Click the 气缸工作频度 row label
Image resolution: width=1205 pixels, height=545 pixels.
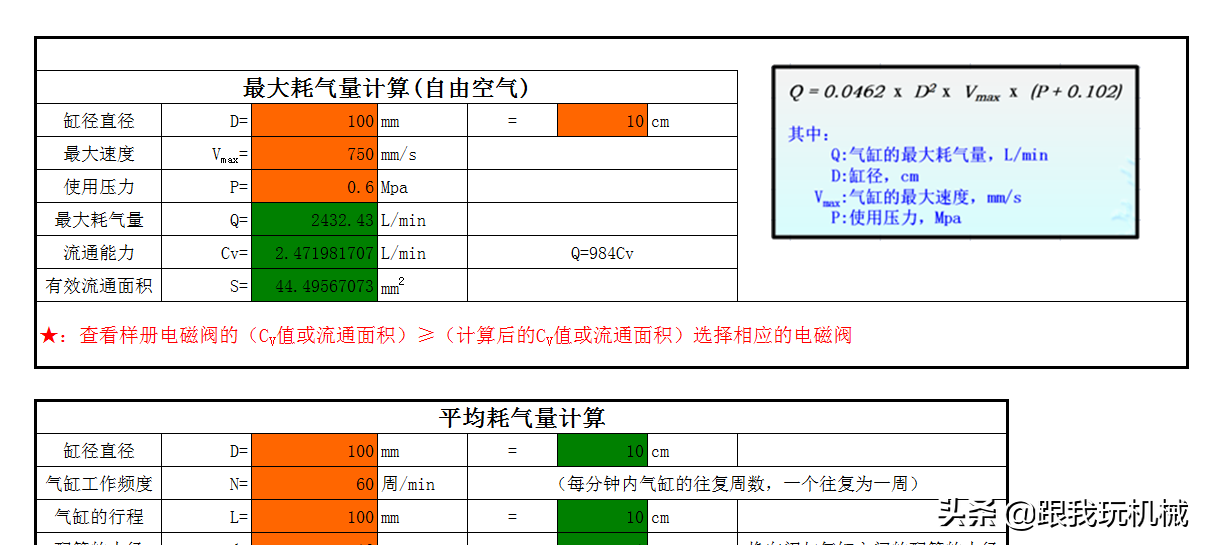[99, 484]
